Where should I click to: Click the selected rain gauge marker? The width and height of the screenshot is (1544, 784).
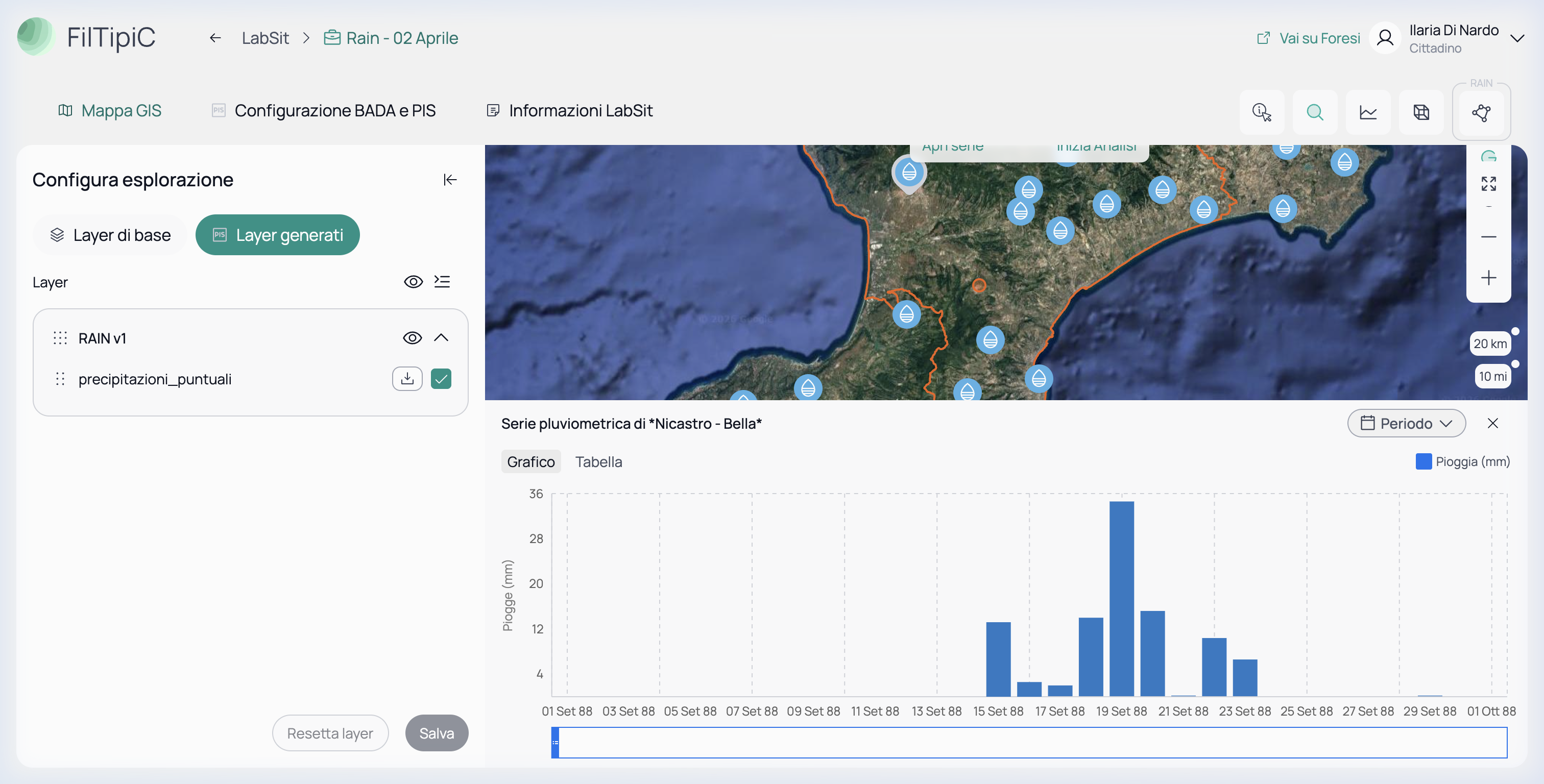[x=909, y=173]
